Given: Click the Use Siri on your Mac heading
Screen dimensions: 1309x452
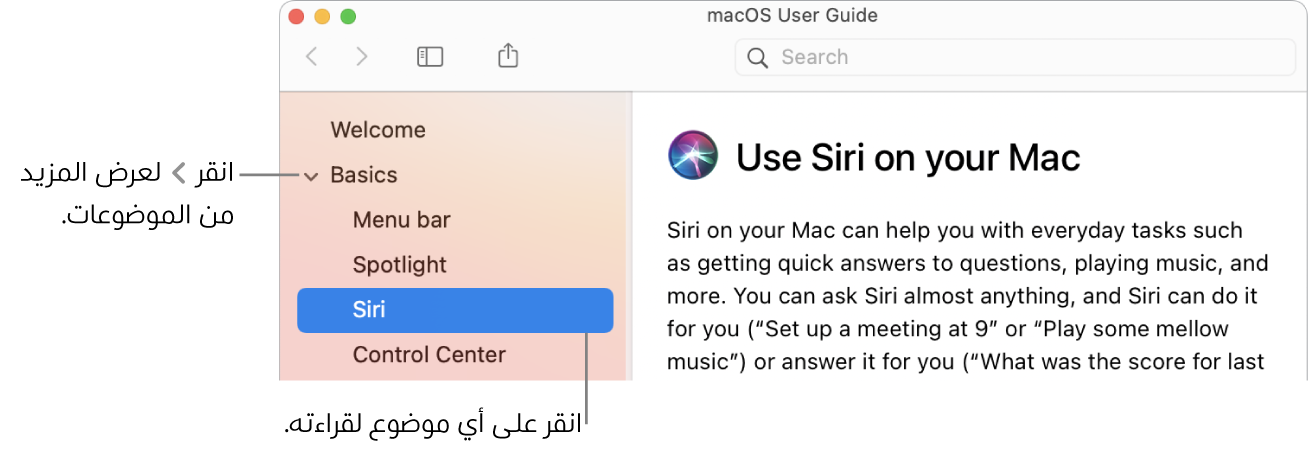Looking at the screenshot, I should pos(908,157).
